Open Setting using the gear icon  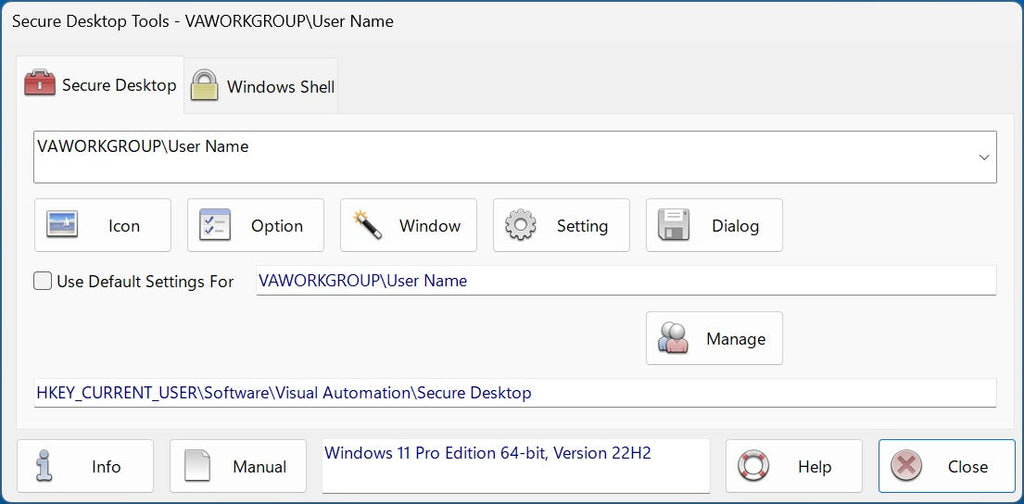pyautogui.click(x=521, y=226)
